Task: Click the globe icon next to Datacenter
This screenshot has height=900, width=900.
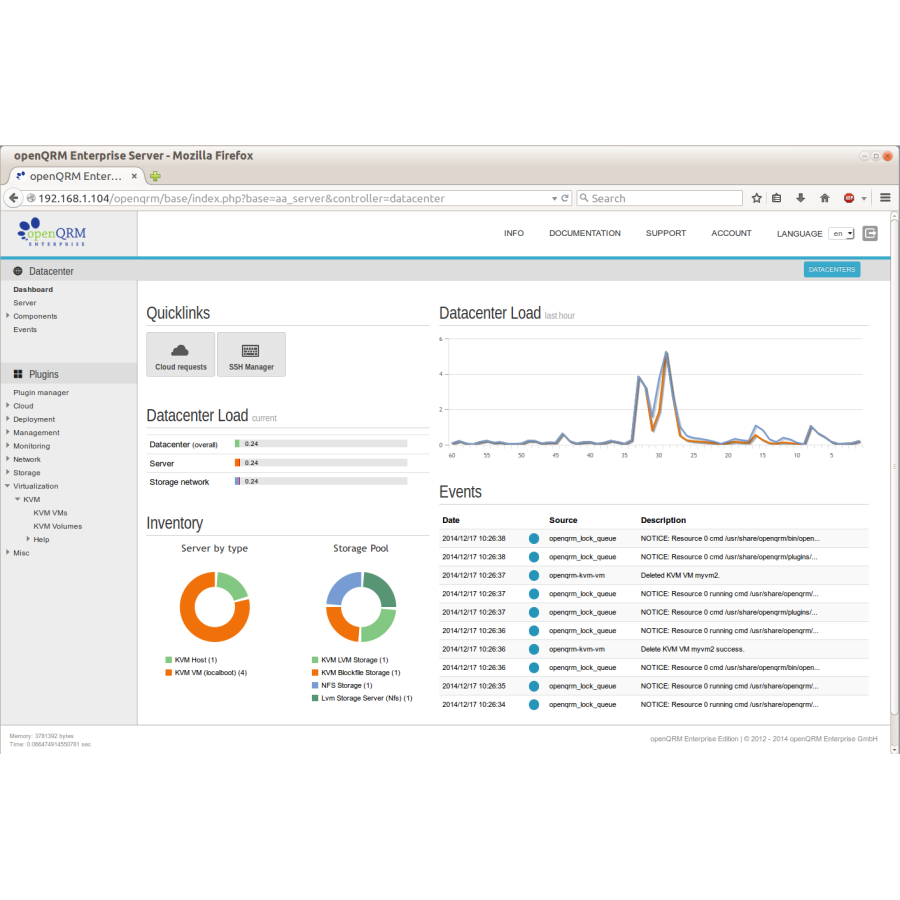Action: [18, 271]
